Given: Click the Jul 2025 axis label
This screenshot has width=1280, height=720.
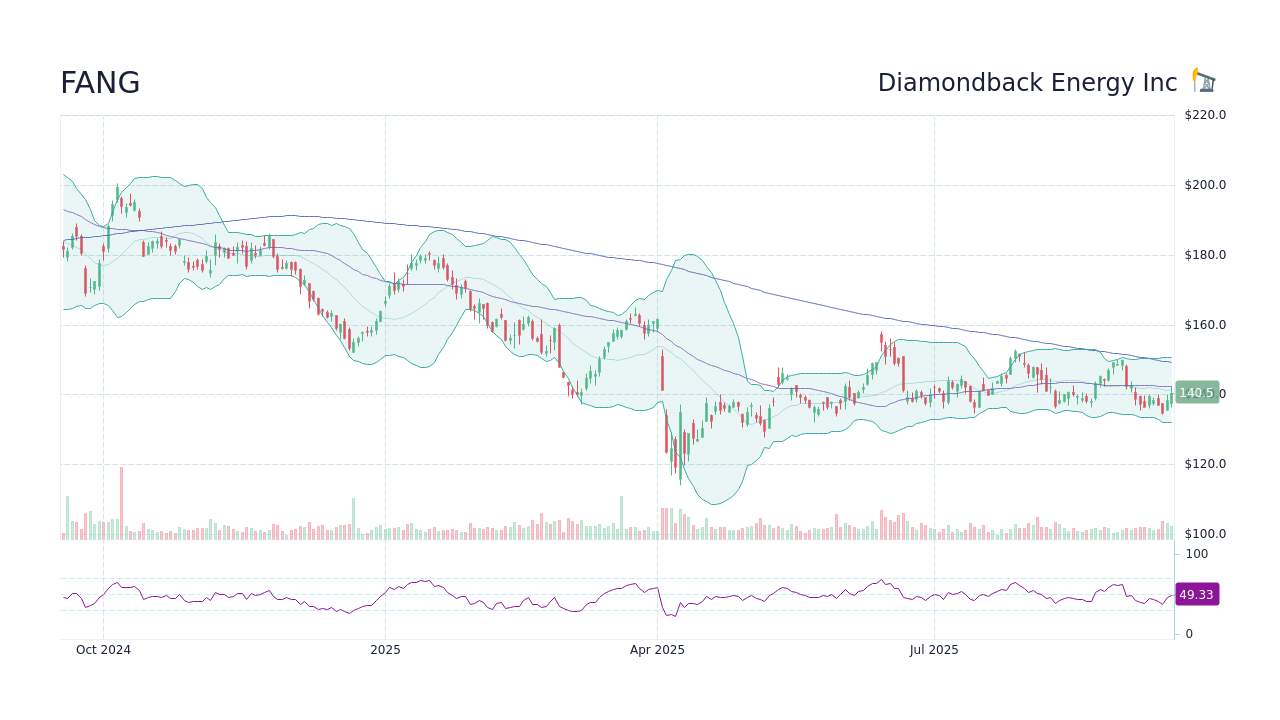Looking at the screenshot, I should 934,650.
